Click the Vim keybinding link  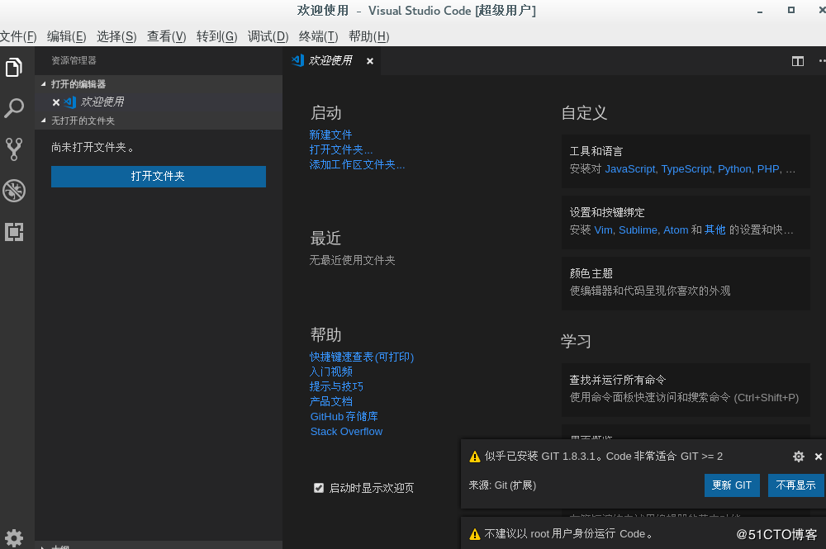pyautogui.click(x=603, y=230)
